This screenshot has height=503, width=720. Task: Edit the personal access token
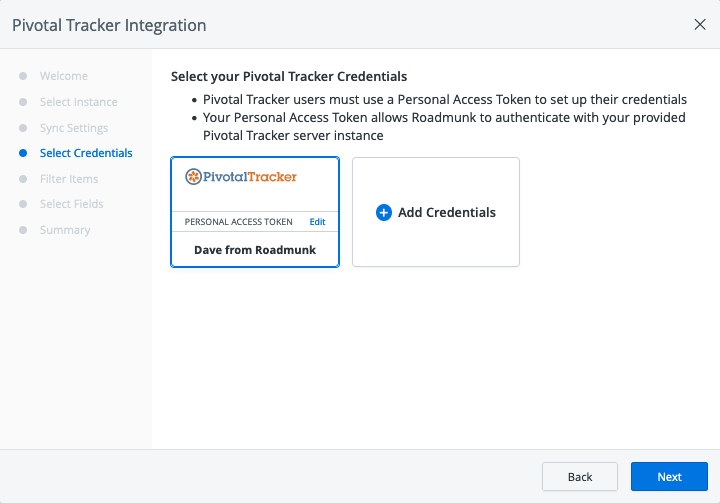click(x=317, y=222)
